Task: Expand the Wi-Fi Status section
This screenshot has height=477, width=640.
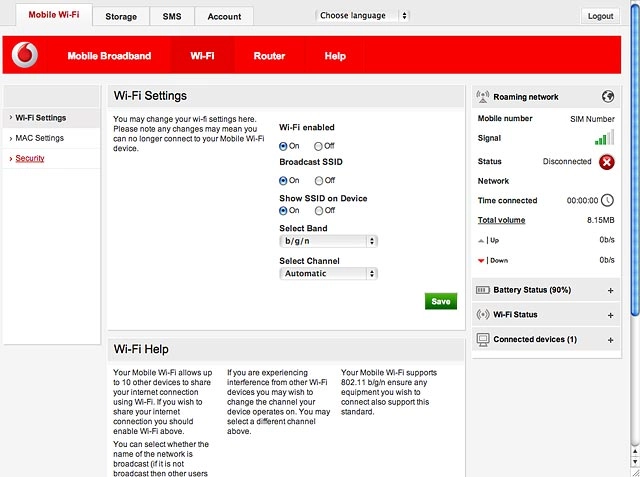Action: (x=610, y=315)
